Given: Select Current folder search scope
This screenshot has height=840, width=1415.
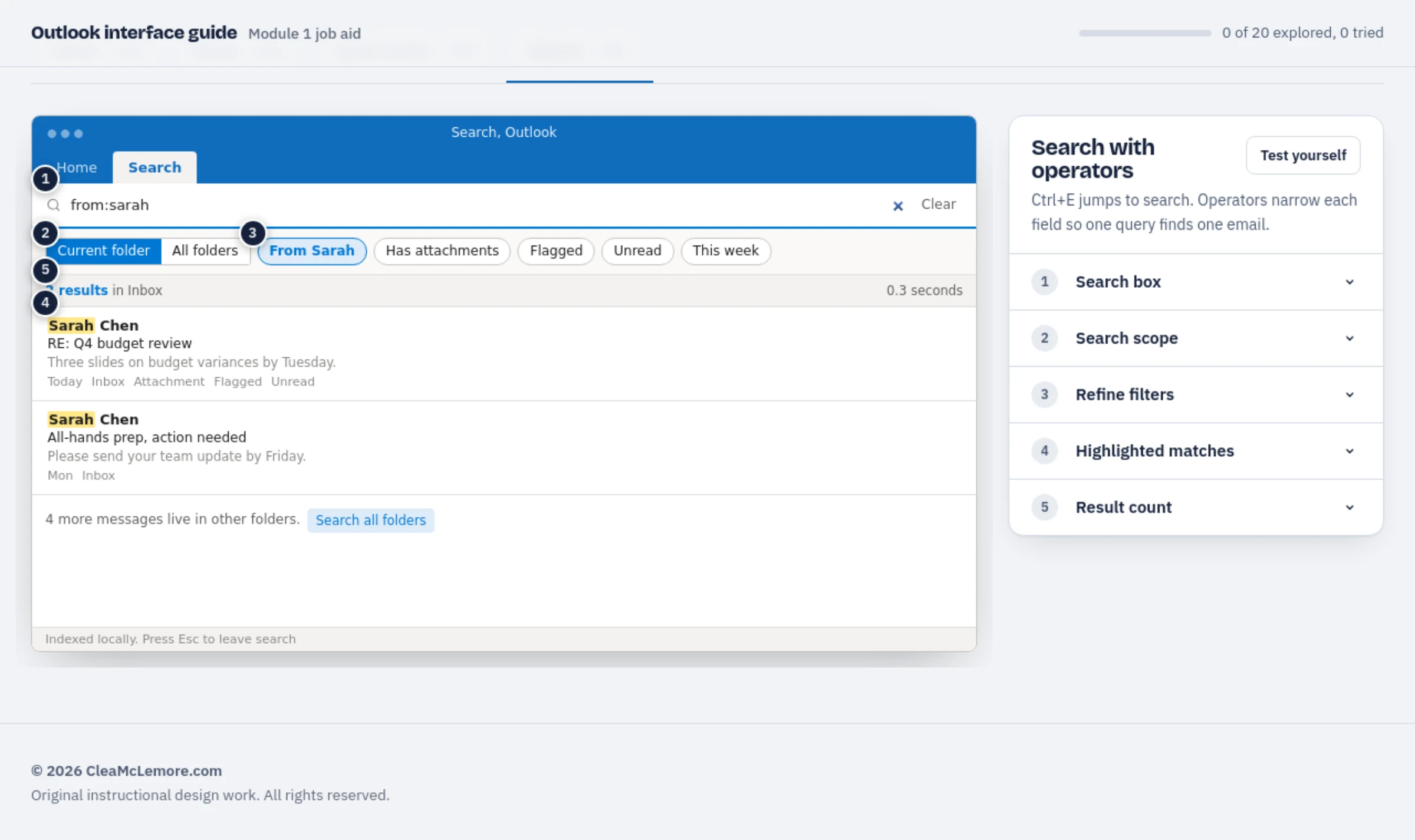Looking at the screenshot, I should coord(103,251).
